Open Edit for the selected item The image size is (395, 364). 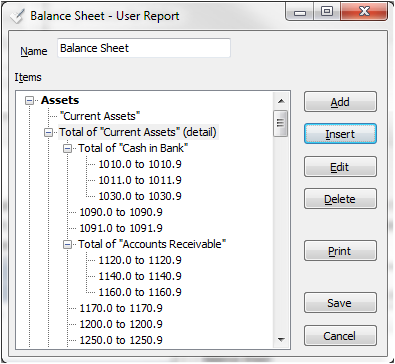click(340, 167)
